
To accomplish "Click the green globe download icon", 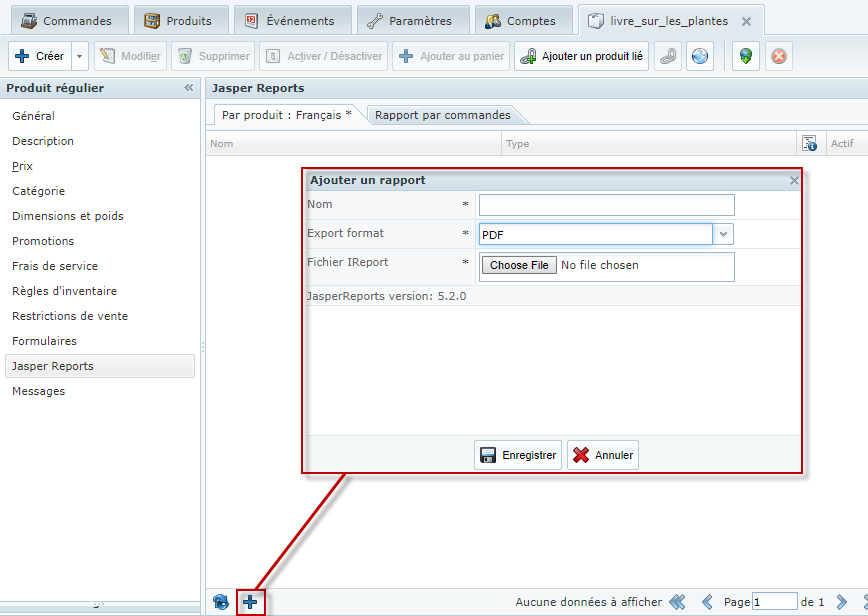I will coord(746,56).
